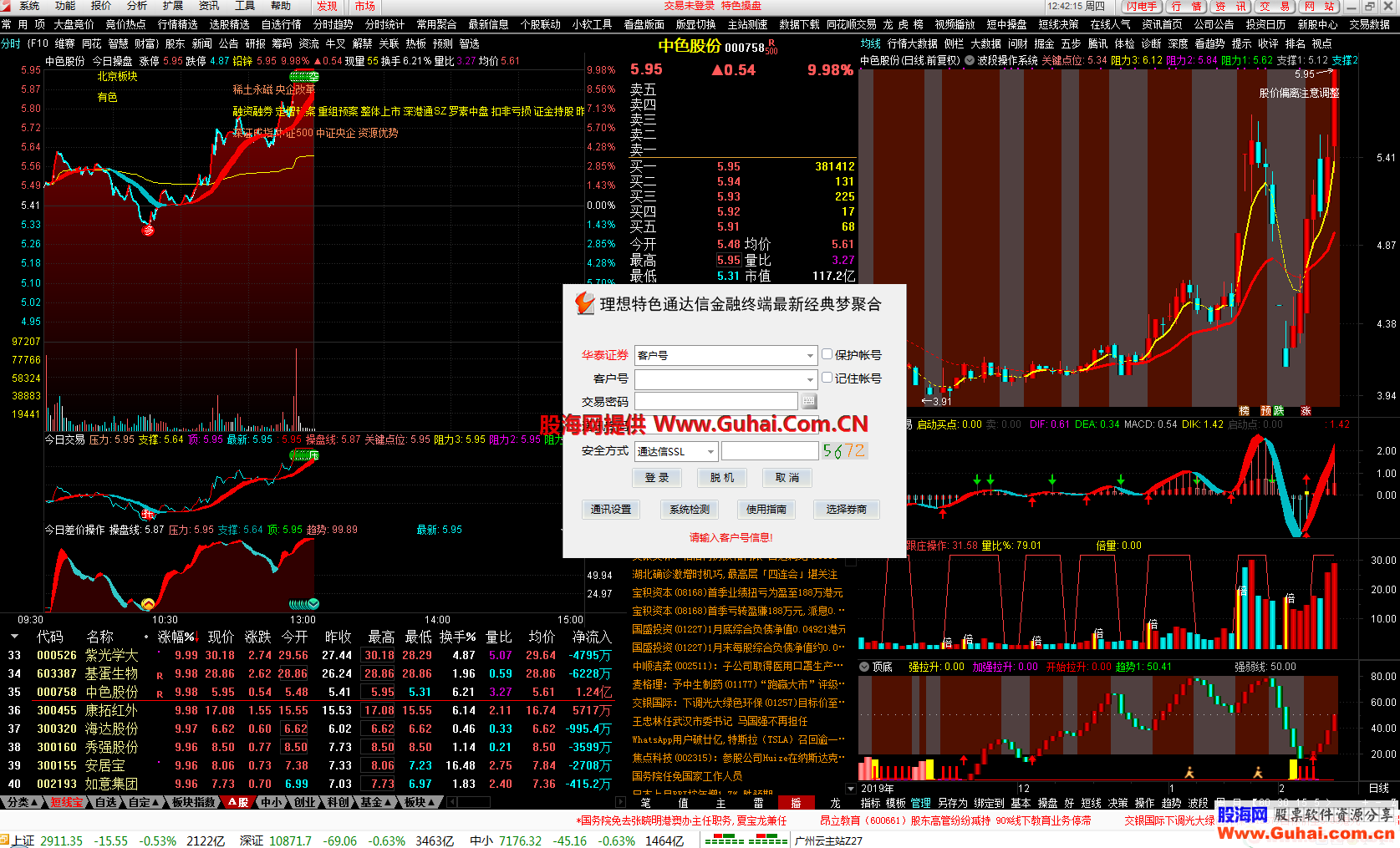Click the 取消 cancel button
The width and height of the screenshot is (1400, 848).
point(787,478)
